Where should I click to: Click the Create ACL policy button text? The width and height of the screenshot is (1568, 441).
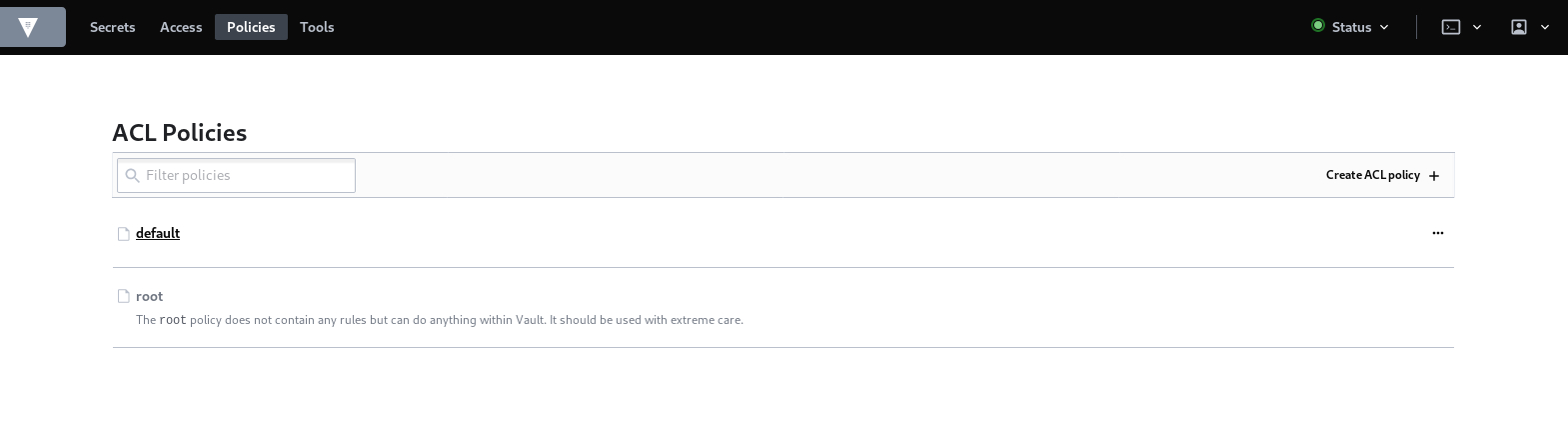point(1372,175)
